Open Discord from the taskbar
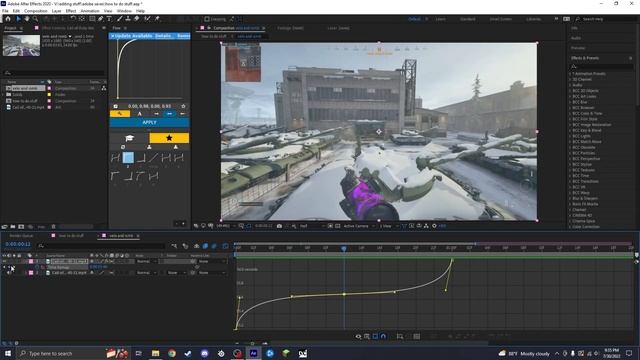The height and width of the screenshot is (360, 640). (204, 353)
